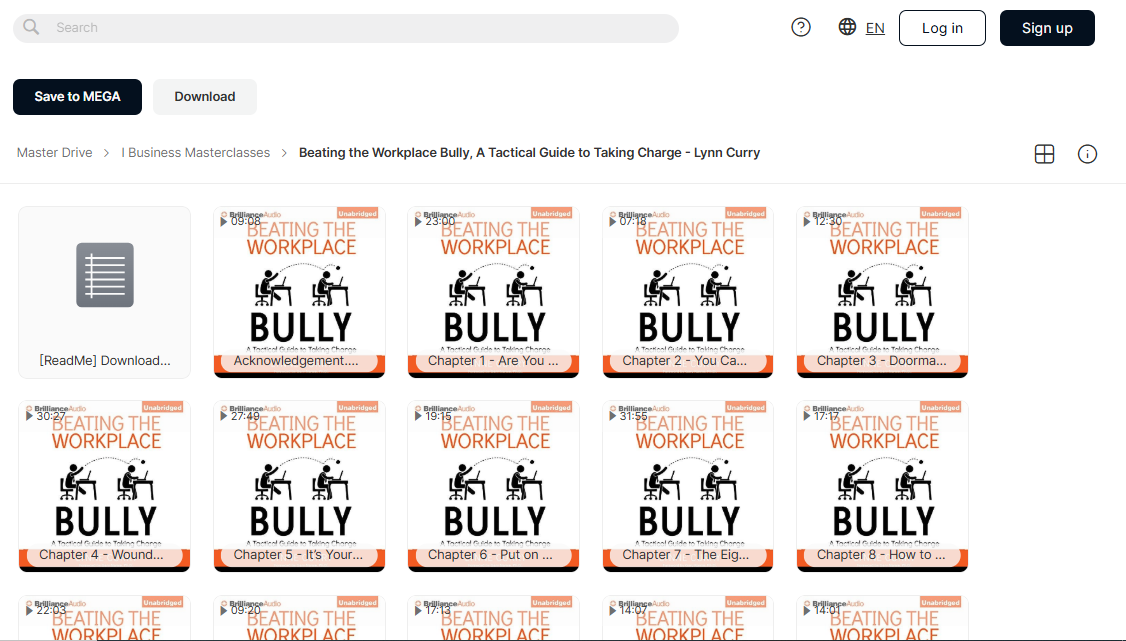Select the [ReadMe] Download... file name
The width and height of the screenshot is (1126, 641).
coord(105,360)
